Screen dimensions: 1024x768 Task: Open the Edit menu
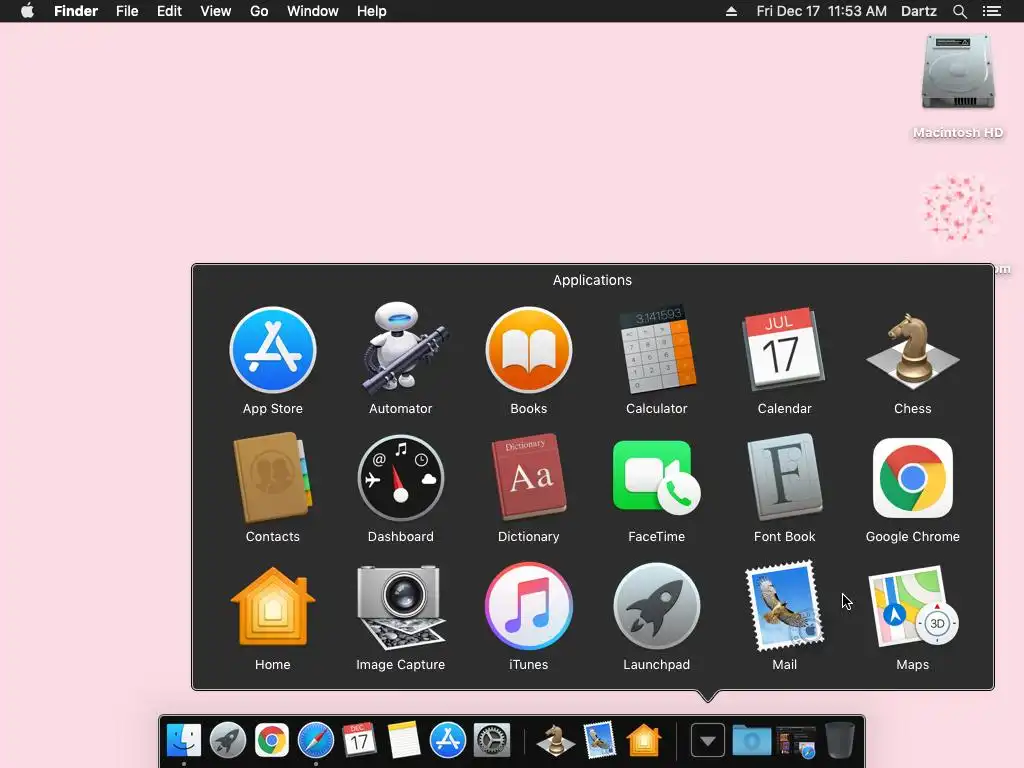tap(169, 11)
